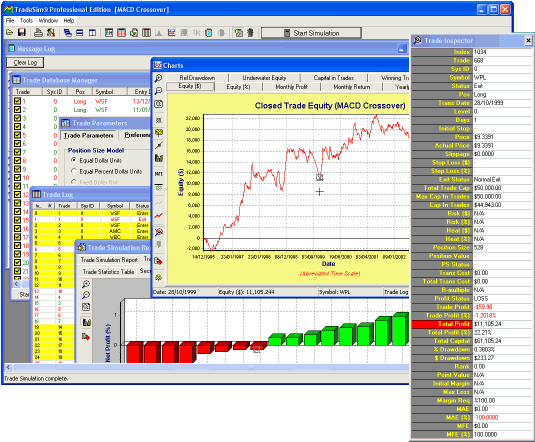Click bar chart icon in Trade Simulation Report
The width and height of the screenshot is (535, 442).
tap(86, 322)
